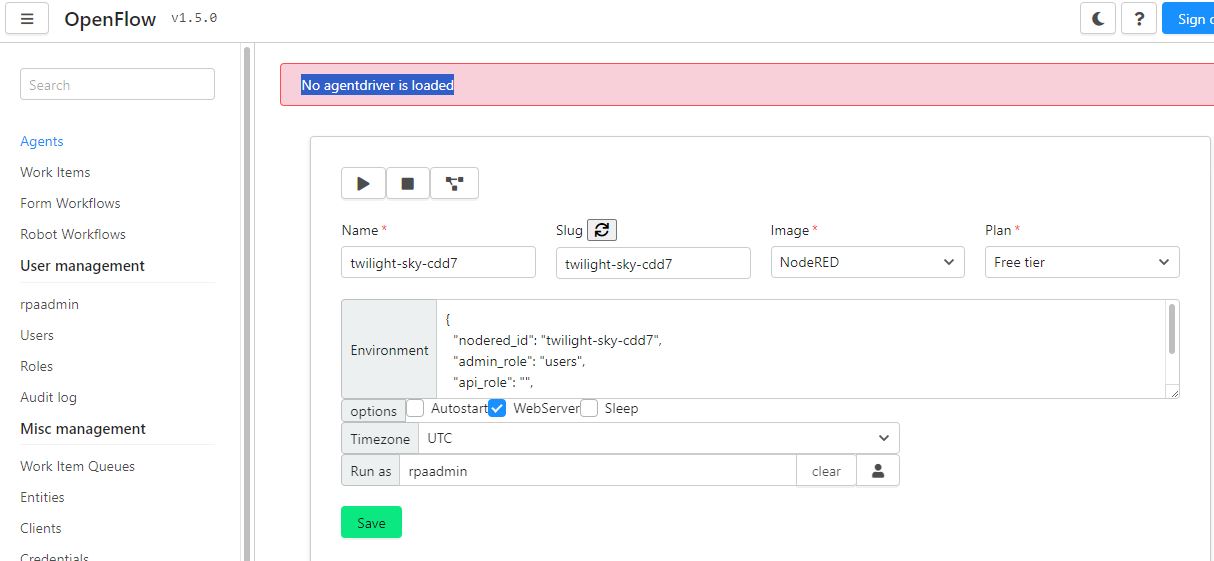The height and width of the screenshot is (561, 1214).
Task: Open the Users page
Action: pos(37,335)
